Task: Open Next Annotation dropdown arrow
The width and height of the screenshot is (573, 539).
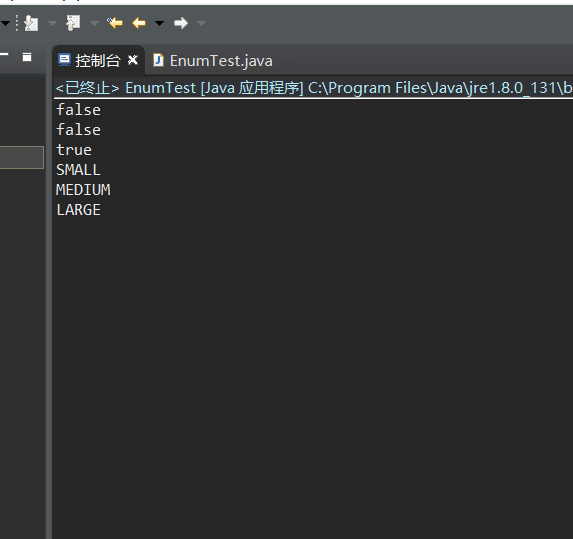Action: point(52,24)
